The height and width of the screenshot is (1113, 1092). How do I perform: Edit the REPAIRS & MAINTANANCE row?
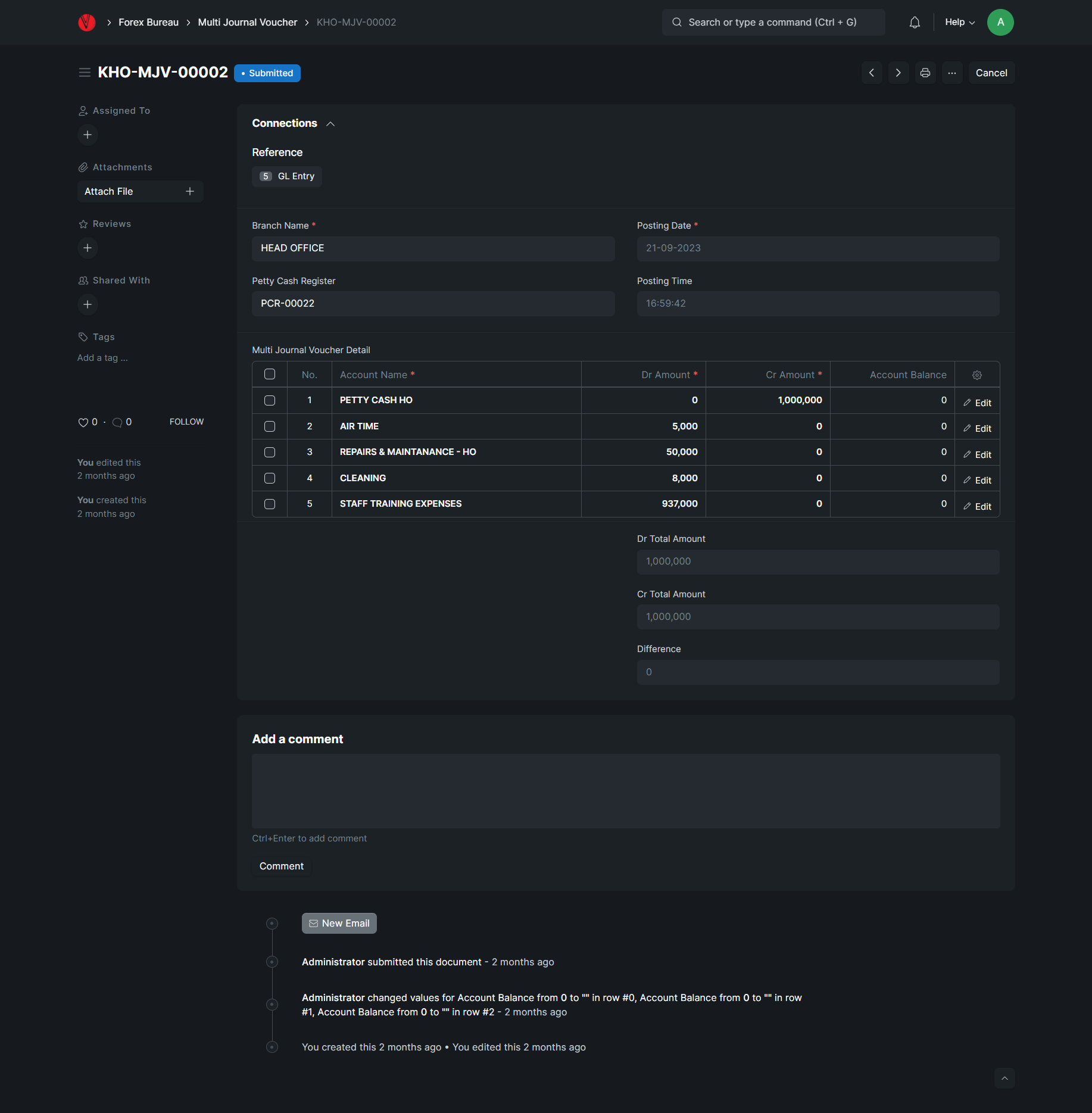click(x=977, y=454)
